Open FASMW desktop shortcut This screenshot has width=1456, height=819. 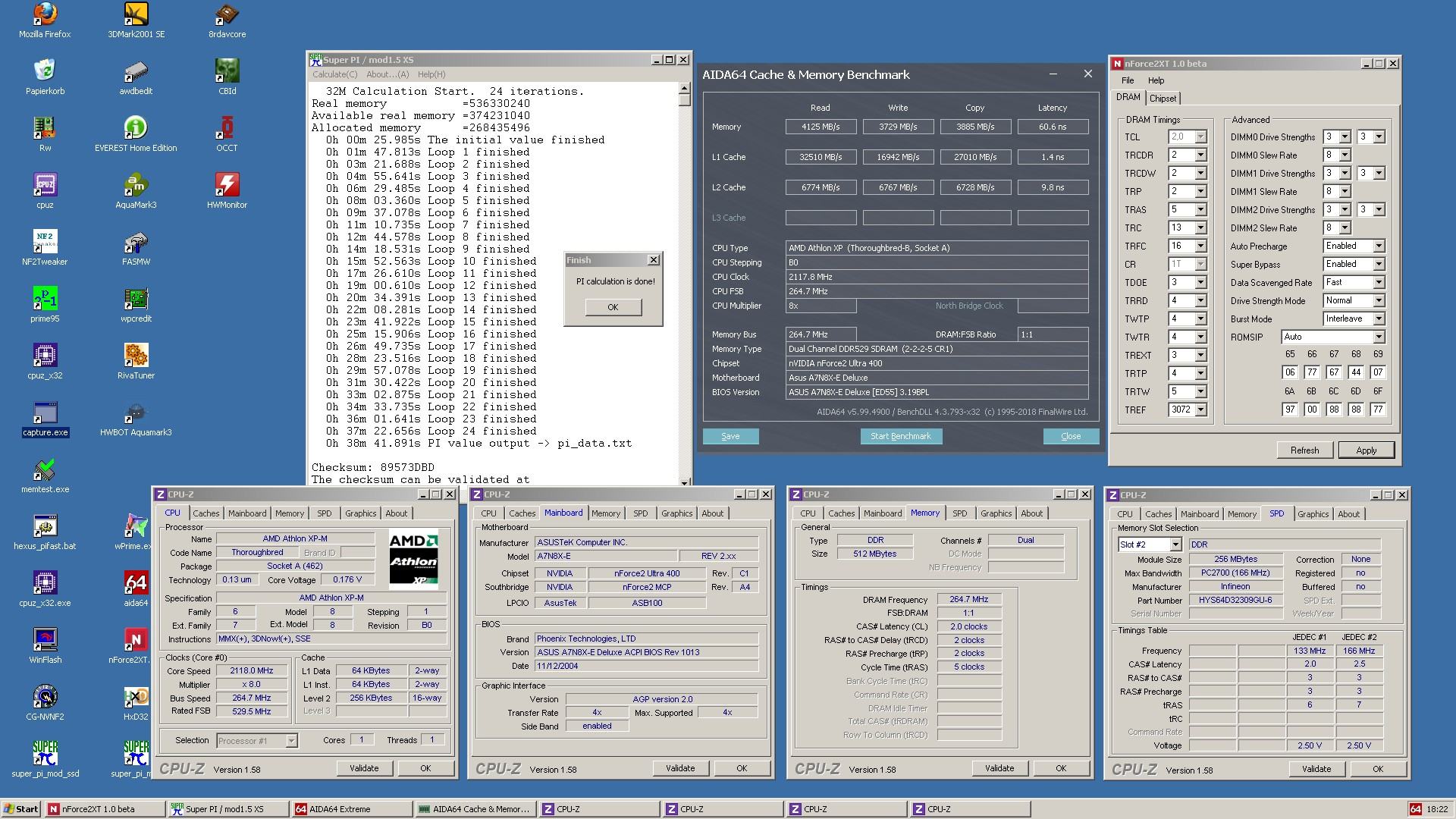pos(136,249)
